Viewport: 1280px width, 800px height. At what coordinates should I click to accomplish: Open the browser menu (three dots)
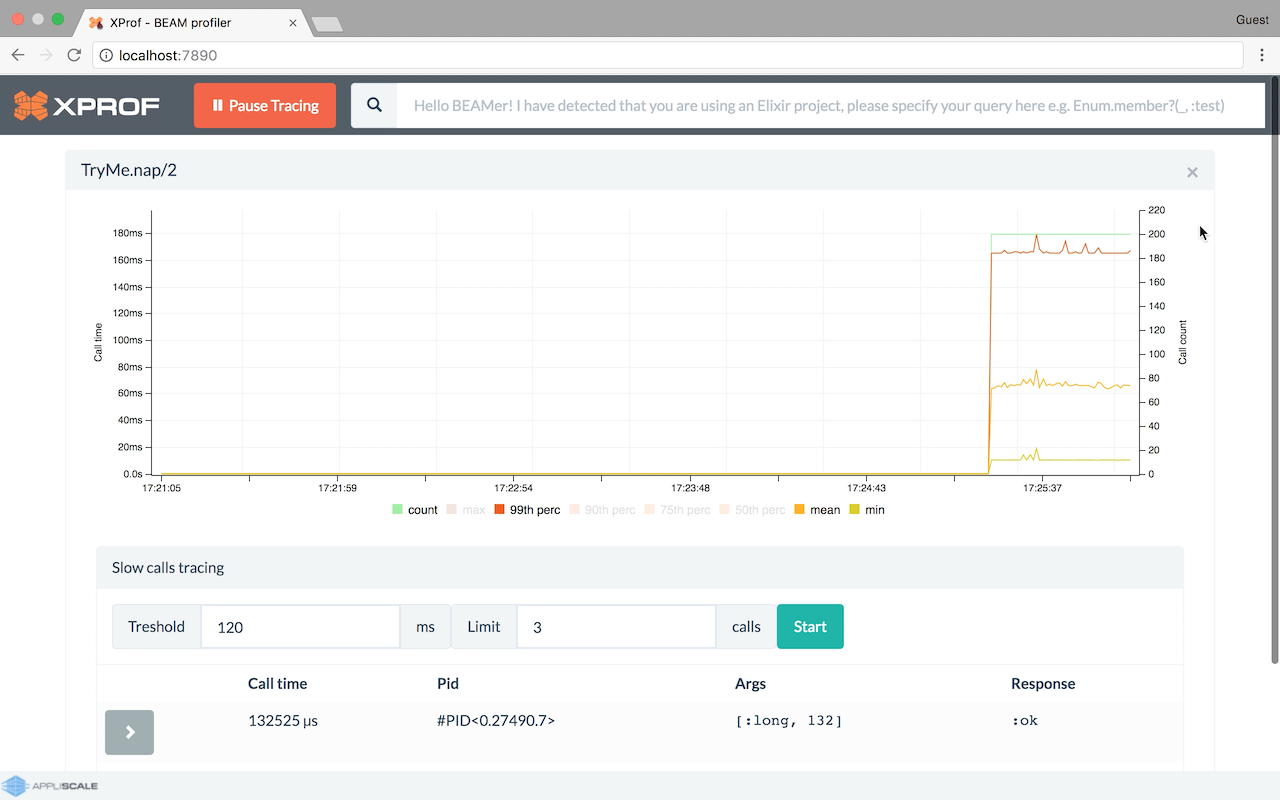pos(1262,55)
